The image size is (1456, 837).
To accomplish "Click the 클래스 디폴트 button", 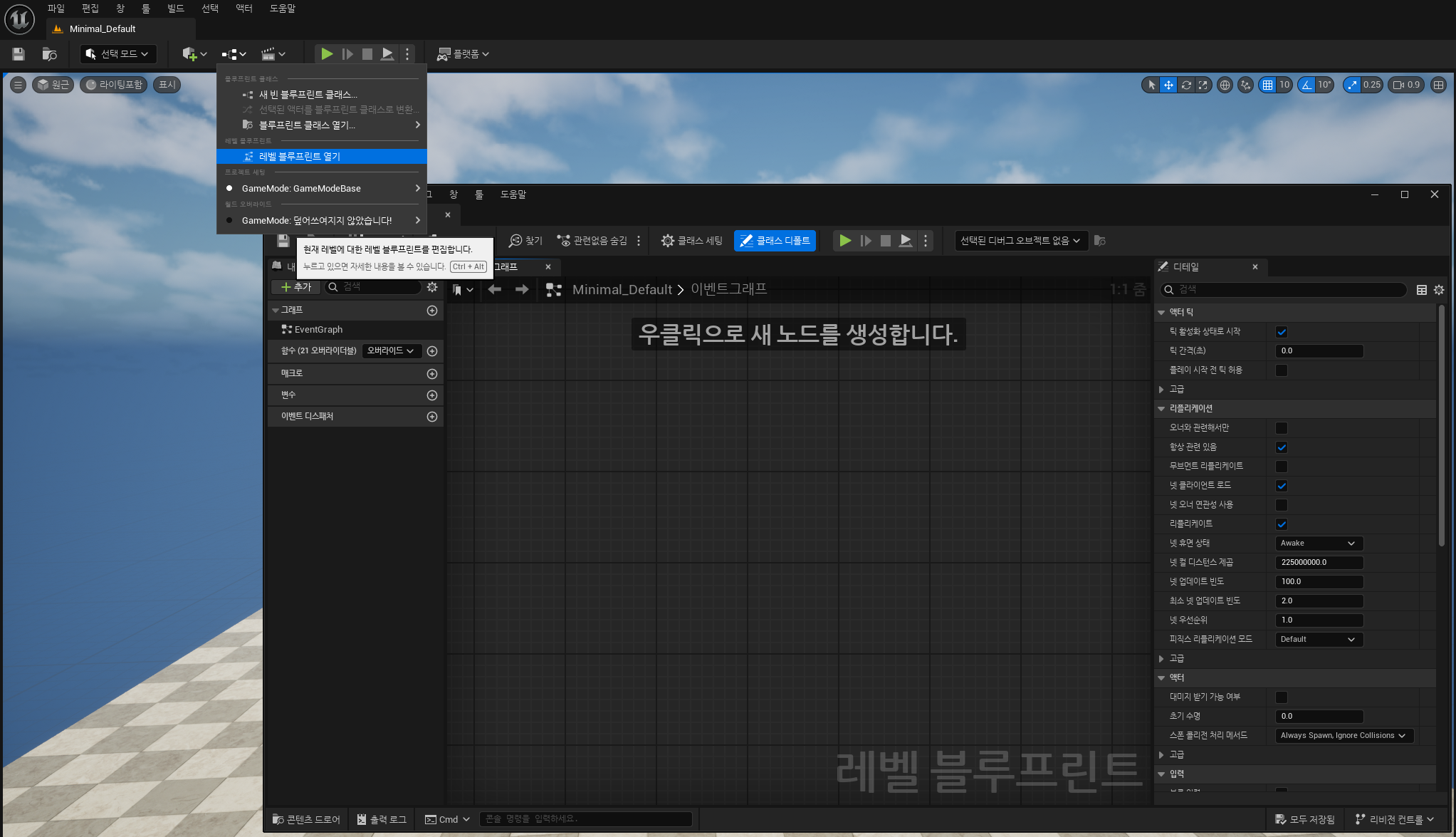I will pyautogui.click(x=775, y=241).
